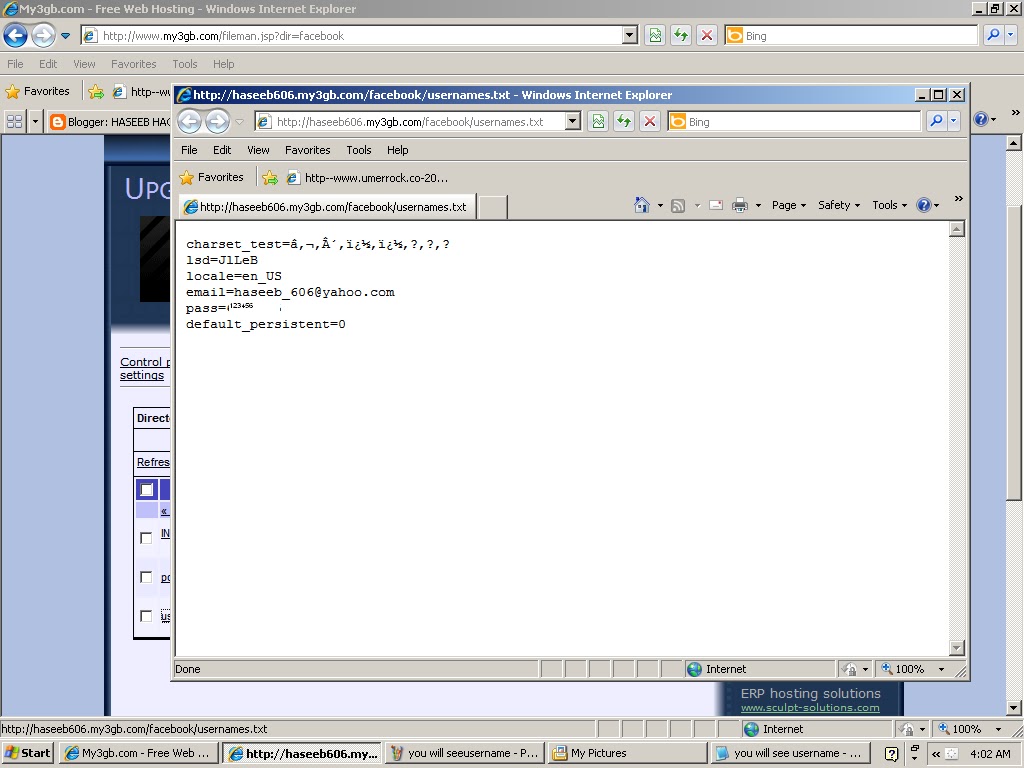Viewport: 1024px width, 768px height.
Task: Open www.sculpt-solutions.com ad link
Action: 810,708
